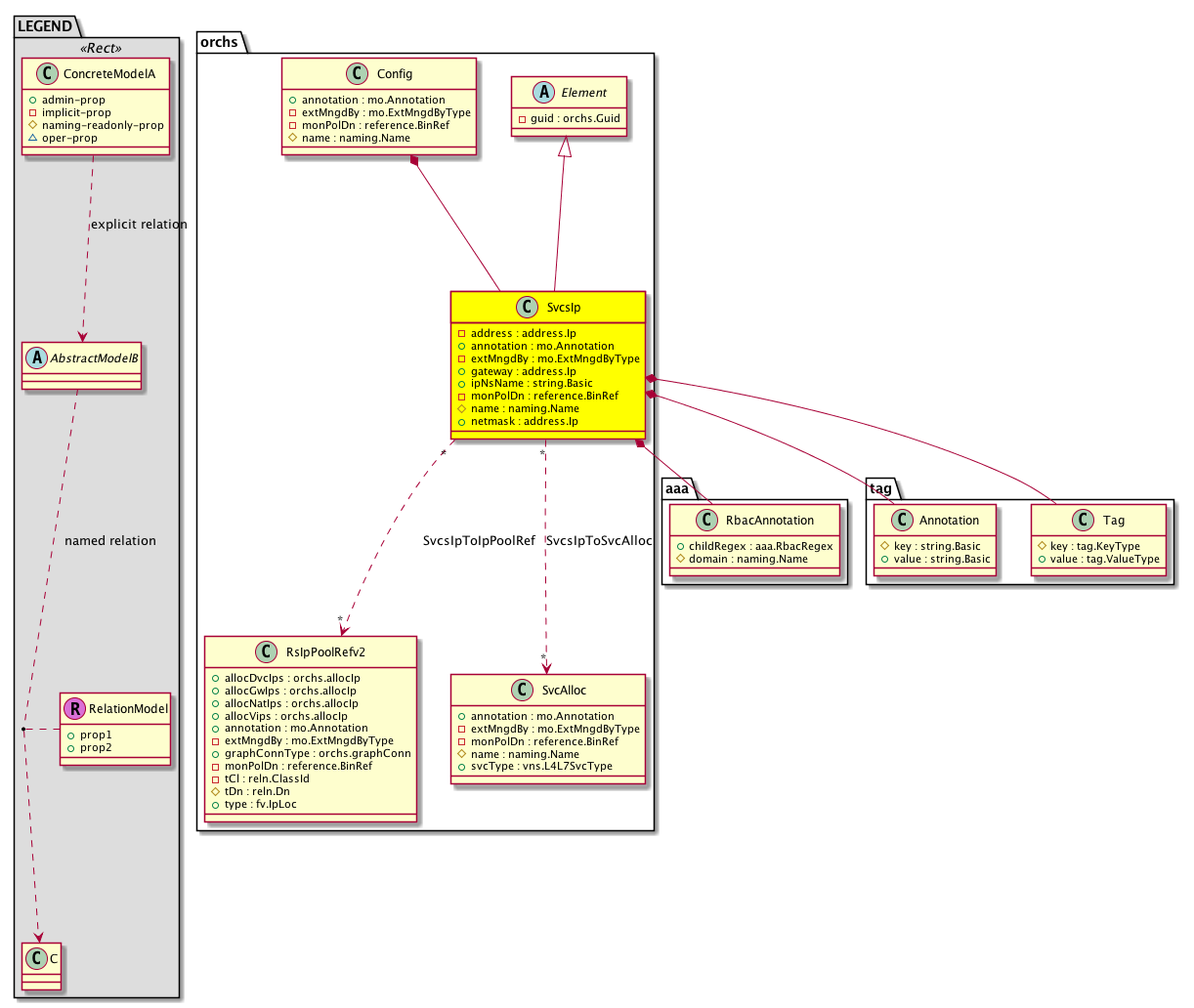Click the Annotation class title in tag
The height and width of the screenshot is (1008, 1194).
pyautogui.click(x=949, y=521)
